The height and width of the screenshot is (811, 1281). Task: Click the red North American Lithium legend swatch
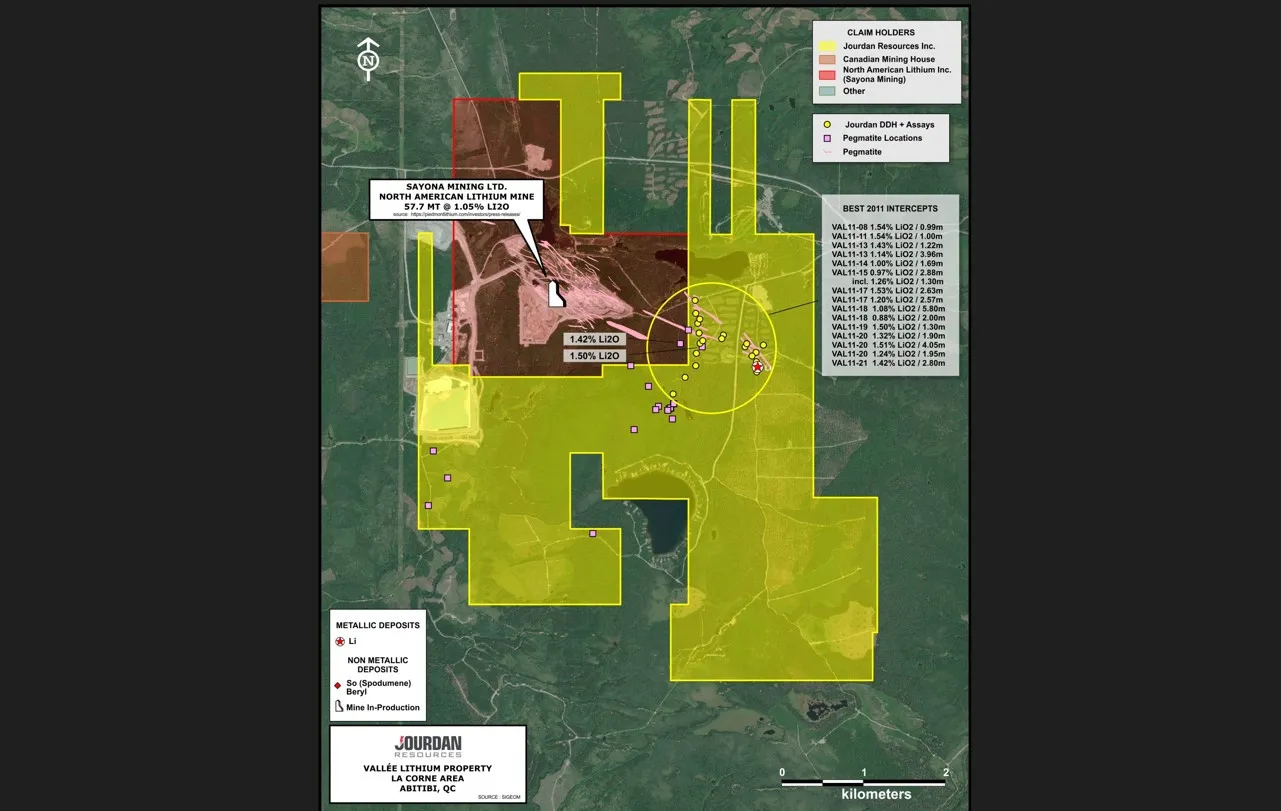pyautogui.click(x=827, y=75)
